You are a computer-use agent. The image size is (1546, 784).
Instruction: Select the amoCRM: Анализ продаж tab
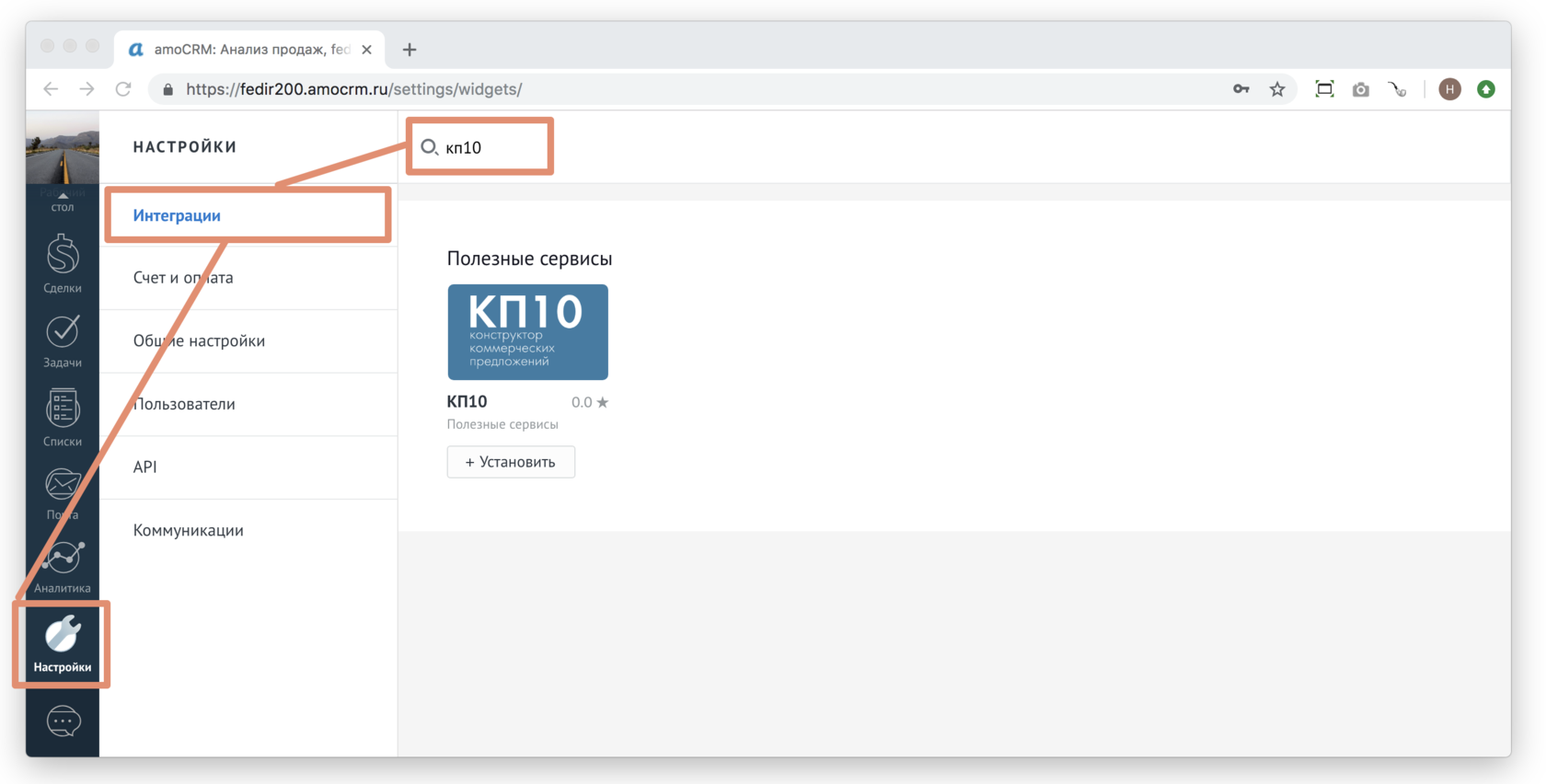pos(249,50)
